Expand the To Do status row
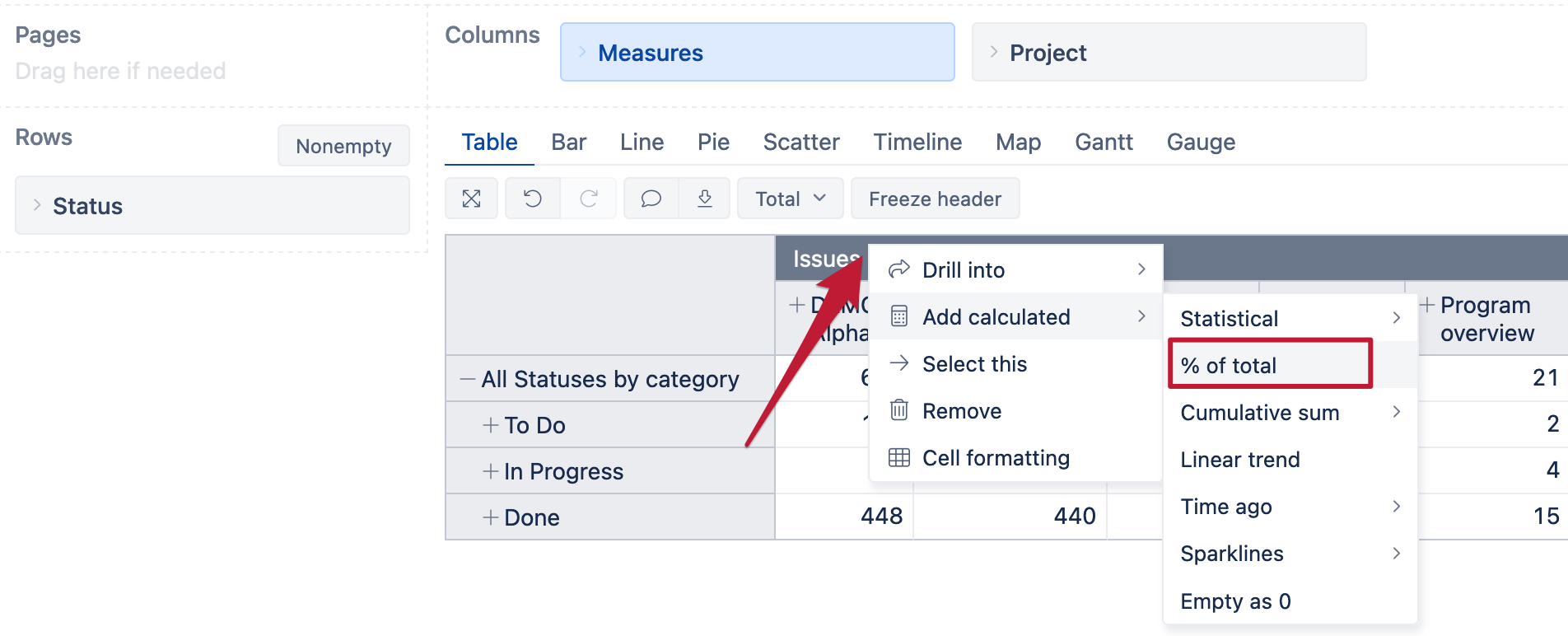 (x=491, y=425)
